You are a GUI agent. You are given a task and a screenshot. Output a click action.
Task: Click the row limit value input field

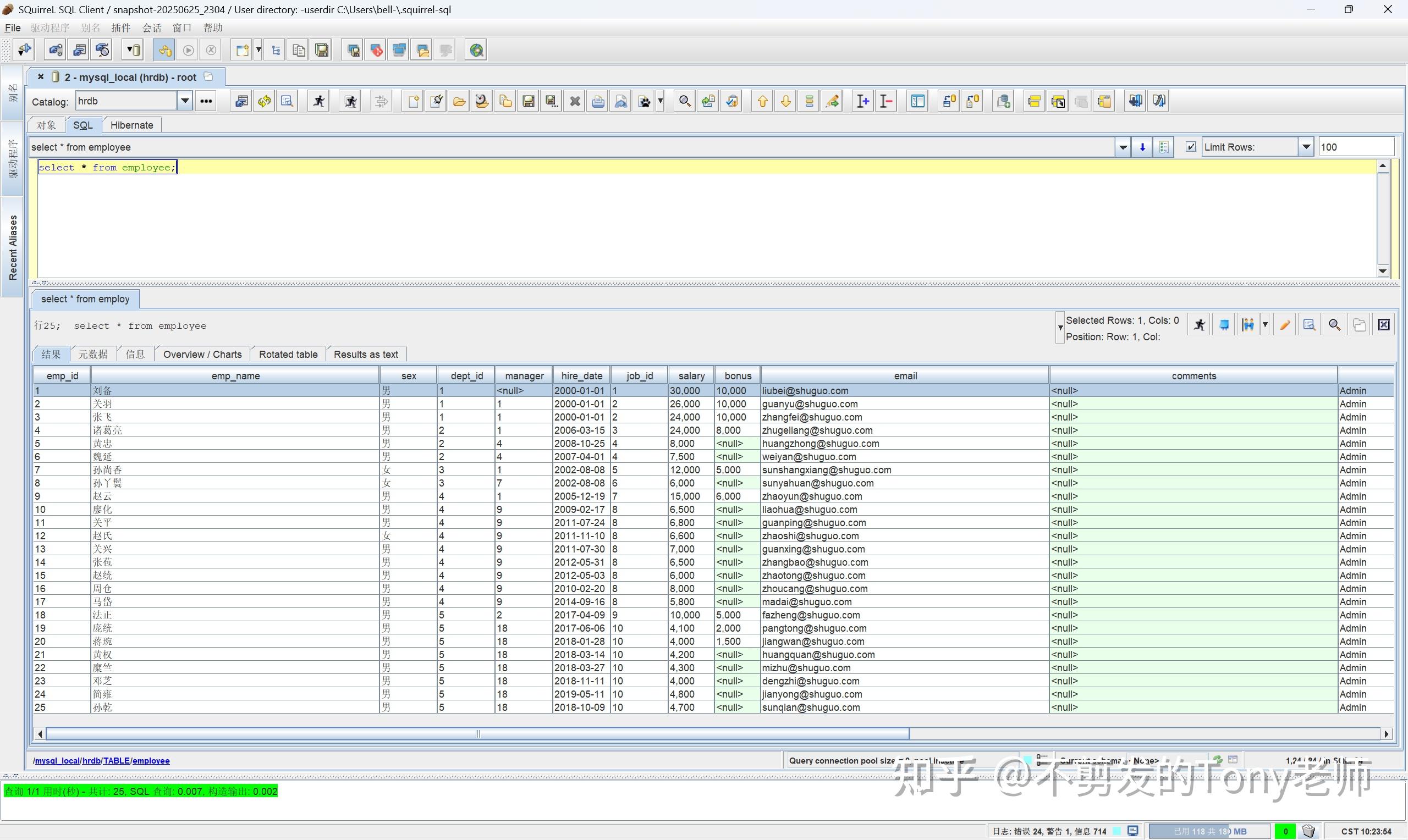(1356, 147)
